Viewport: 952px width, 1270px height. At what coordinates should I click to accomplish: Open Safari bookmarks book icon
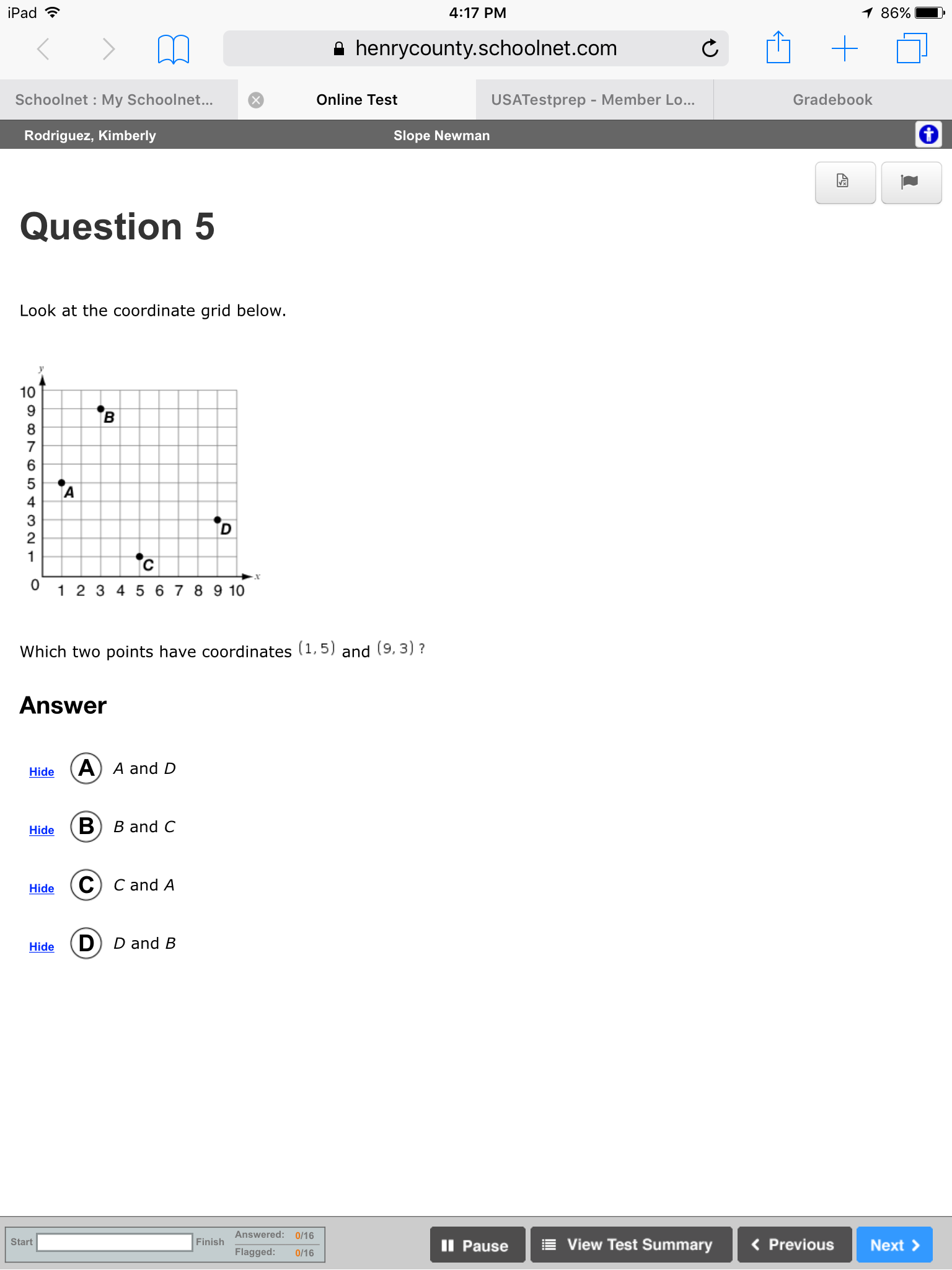(x=173, y=49)
